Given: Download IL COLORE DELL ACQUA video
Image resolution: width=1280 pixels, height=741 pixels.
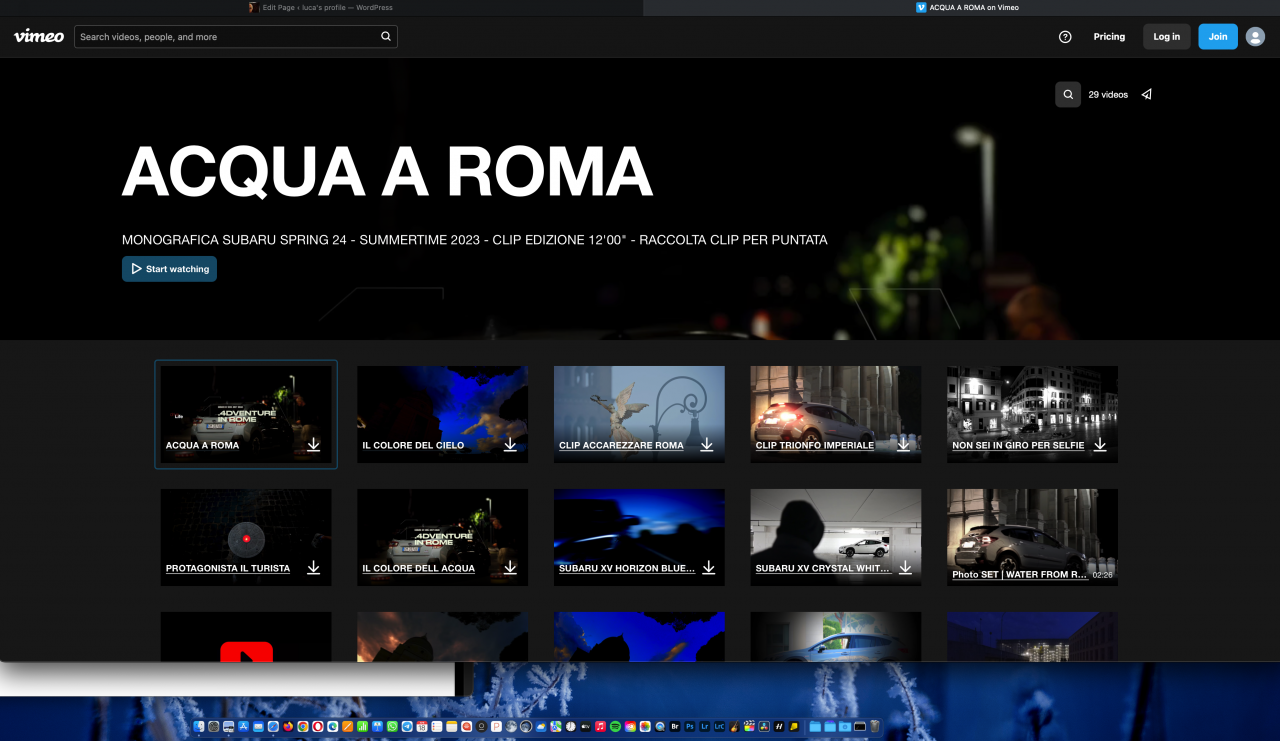Looking at the screenshot, I should coord(510,567).
